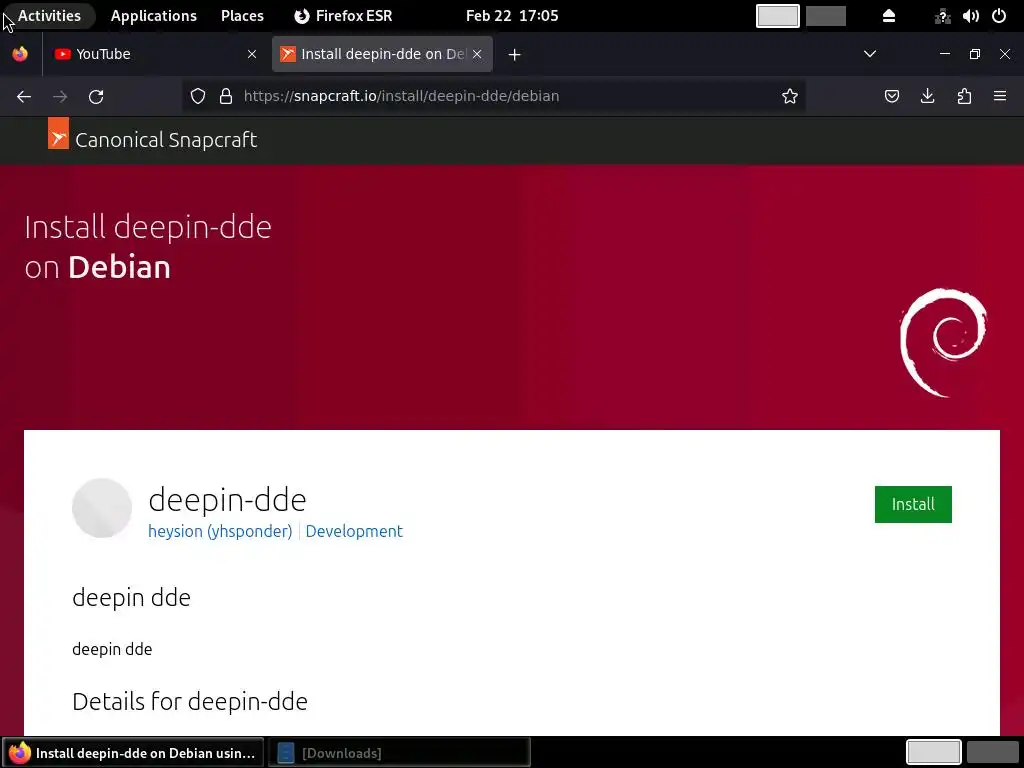The image size is (1024, 768).
Task: Click the Canonical Snapcraft logo
Action: point(58,133)
